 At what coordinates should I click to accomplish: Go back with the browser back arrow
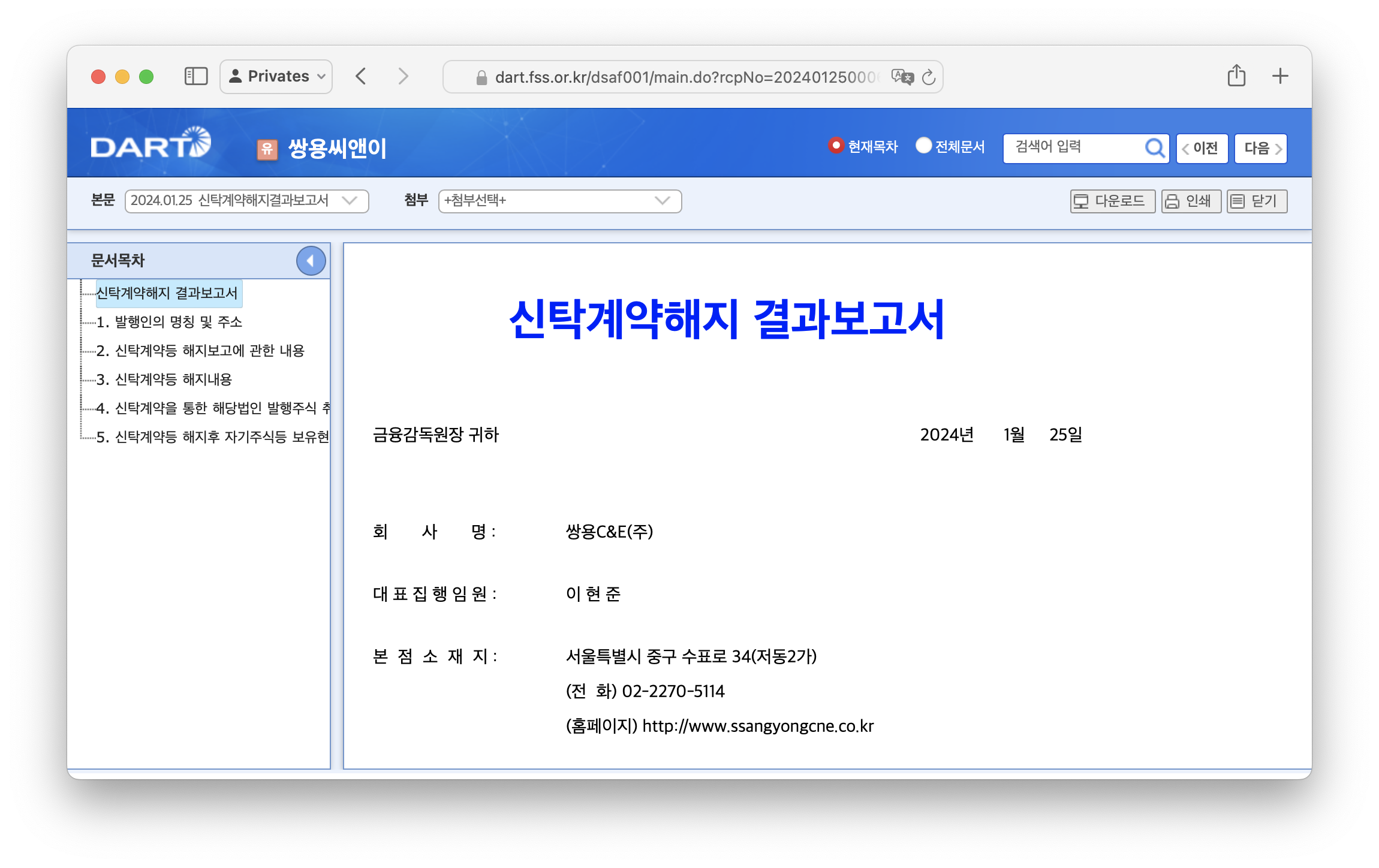point(361,76)
